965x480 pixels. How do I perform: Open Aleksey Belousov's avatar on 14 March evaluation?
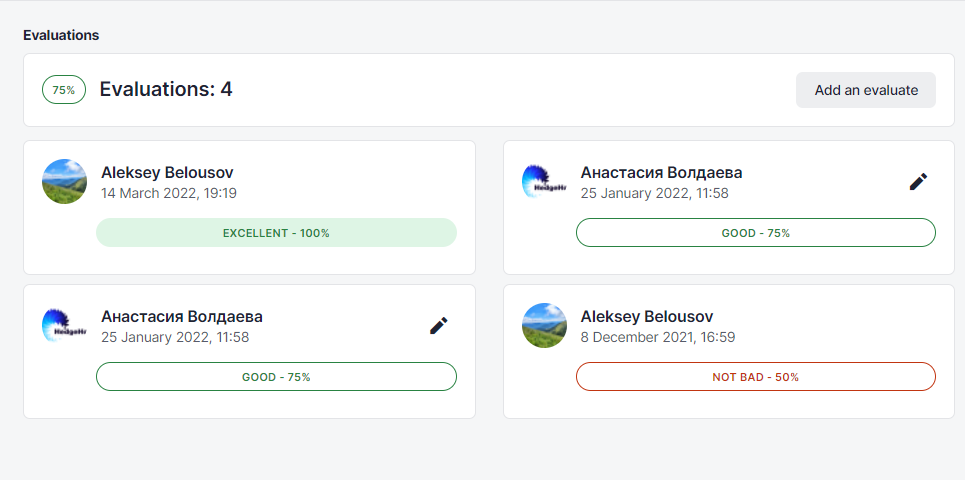pyautogui.click(x=65, y=182)
